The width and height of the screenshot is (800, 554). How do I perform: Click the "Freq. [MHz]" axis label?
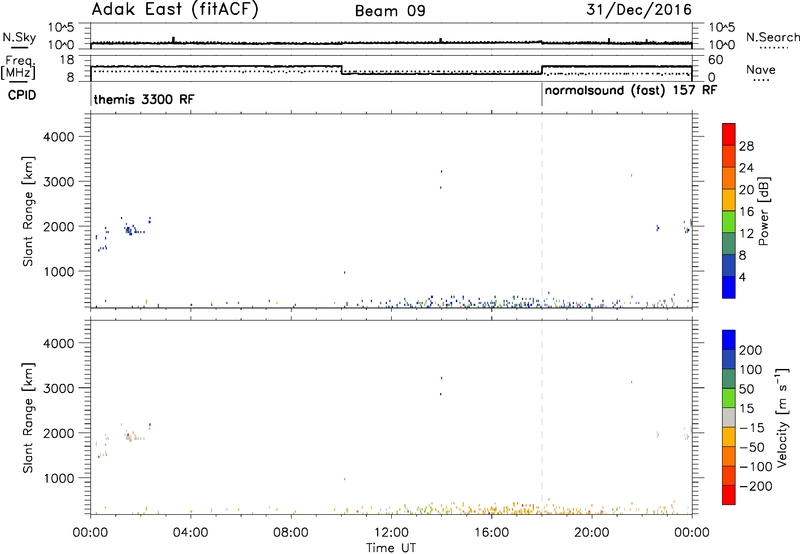point(19,67)
